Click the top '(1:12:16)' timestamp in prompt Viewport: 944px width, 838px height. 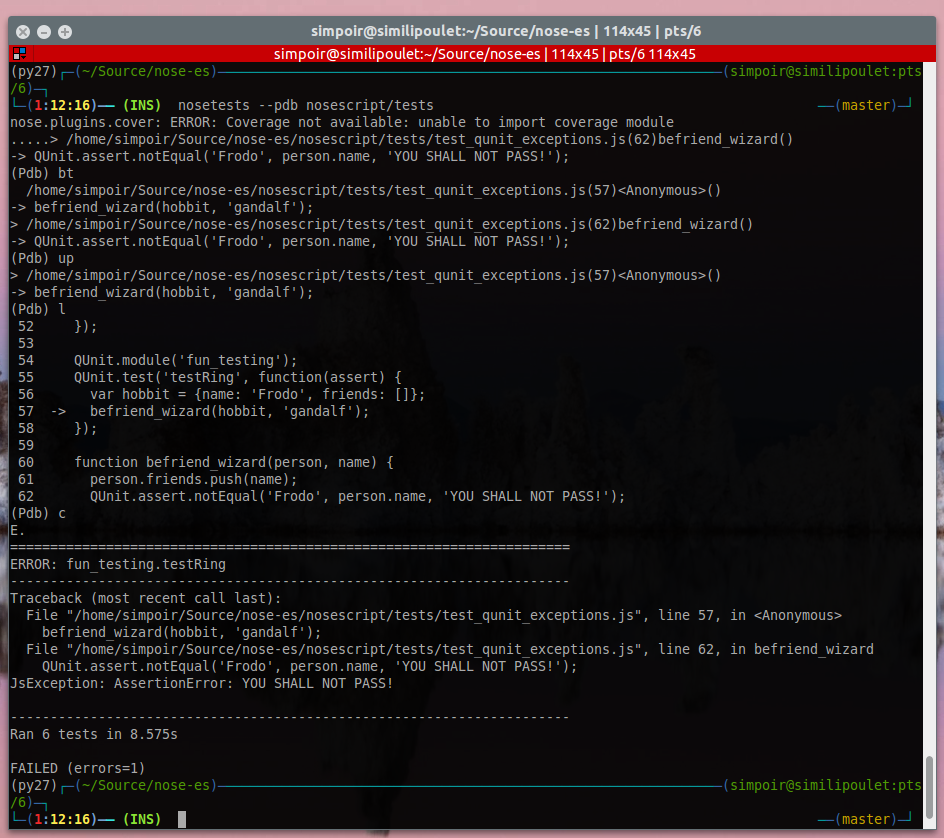click(x=62, y=105)
